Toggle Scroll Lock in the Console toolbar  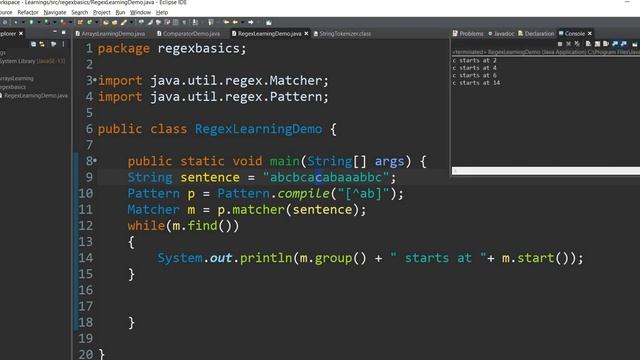(x=597, y=44)
